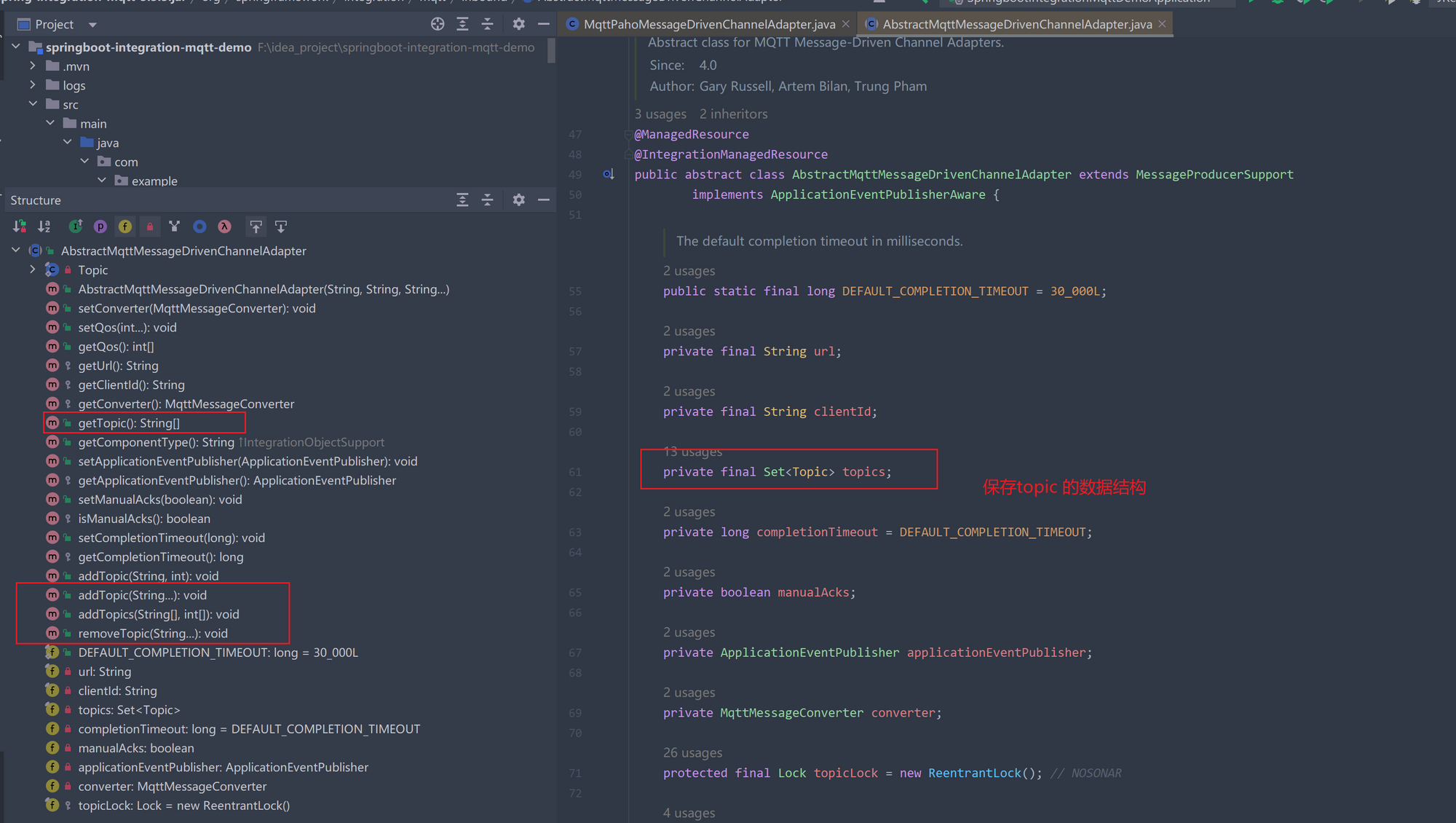Toggle Show Inherited members icon
This screenshot has width=1456, height=823.
76,227
